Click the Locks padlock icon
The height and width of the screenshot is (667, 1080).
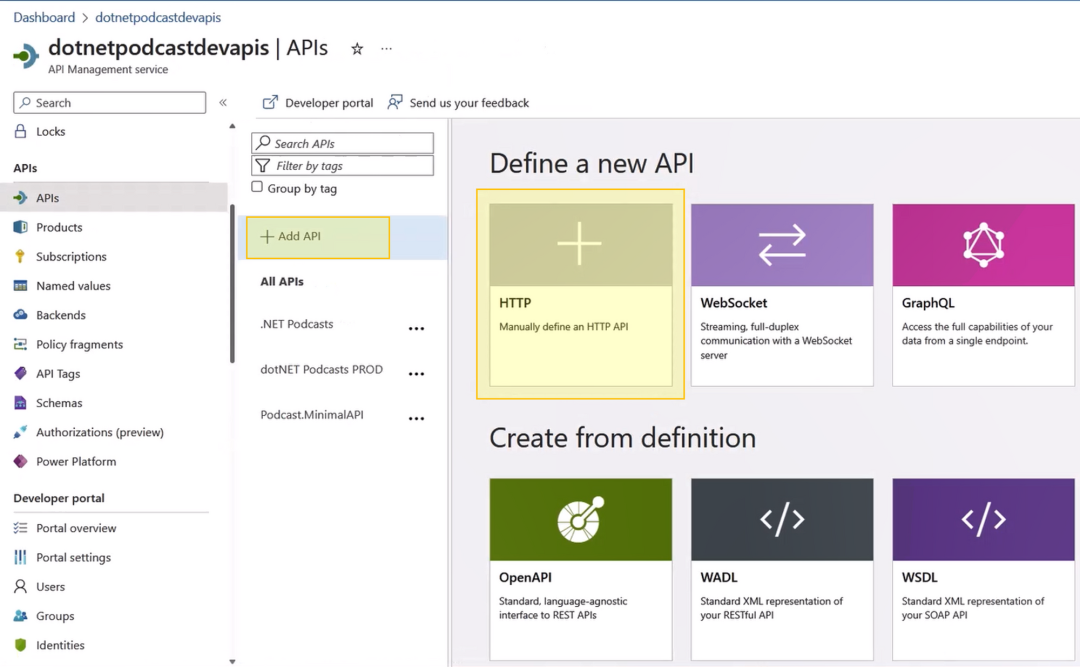pyautogui.click(x=21, y=132)
